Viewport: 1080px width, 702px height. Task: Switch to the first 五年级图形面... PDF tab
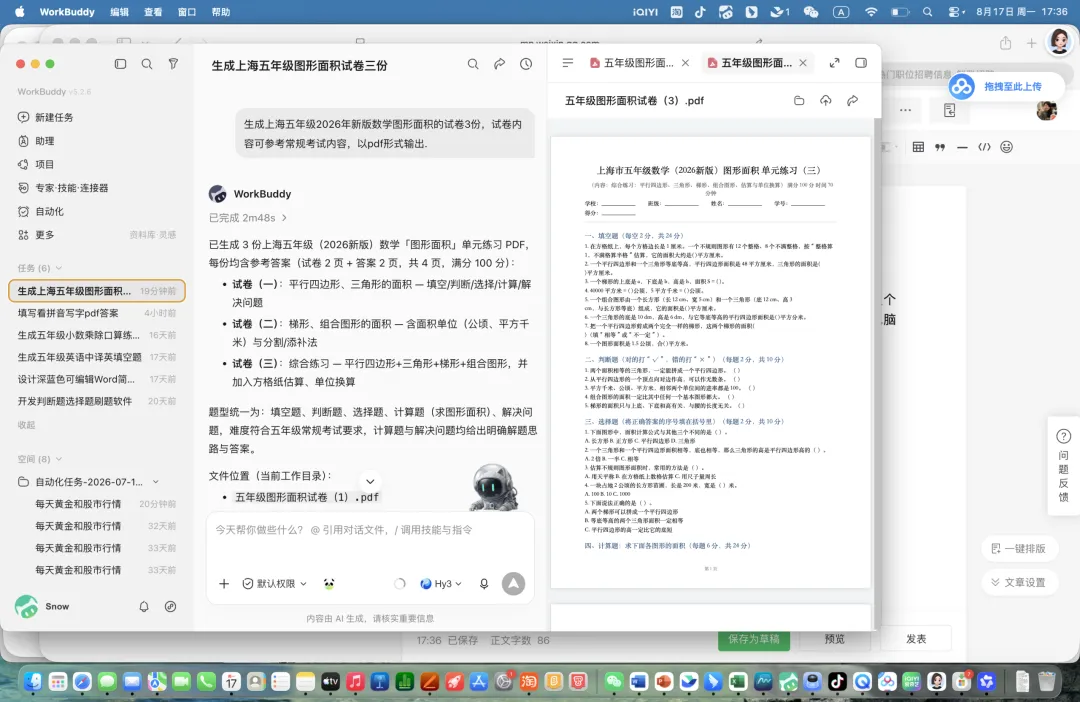tap(632, 63)
